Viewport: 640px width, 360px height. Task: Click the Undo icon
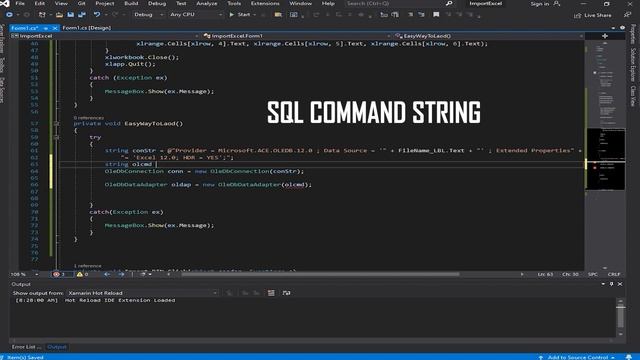click(x=97, y=15)
